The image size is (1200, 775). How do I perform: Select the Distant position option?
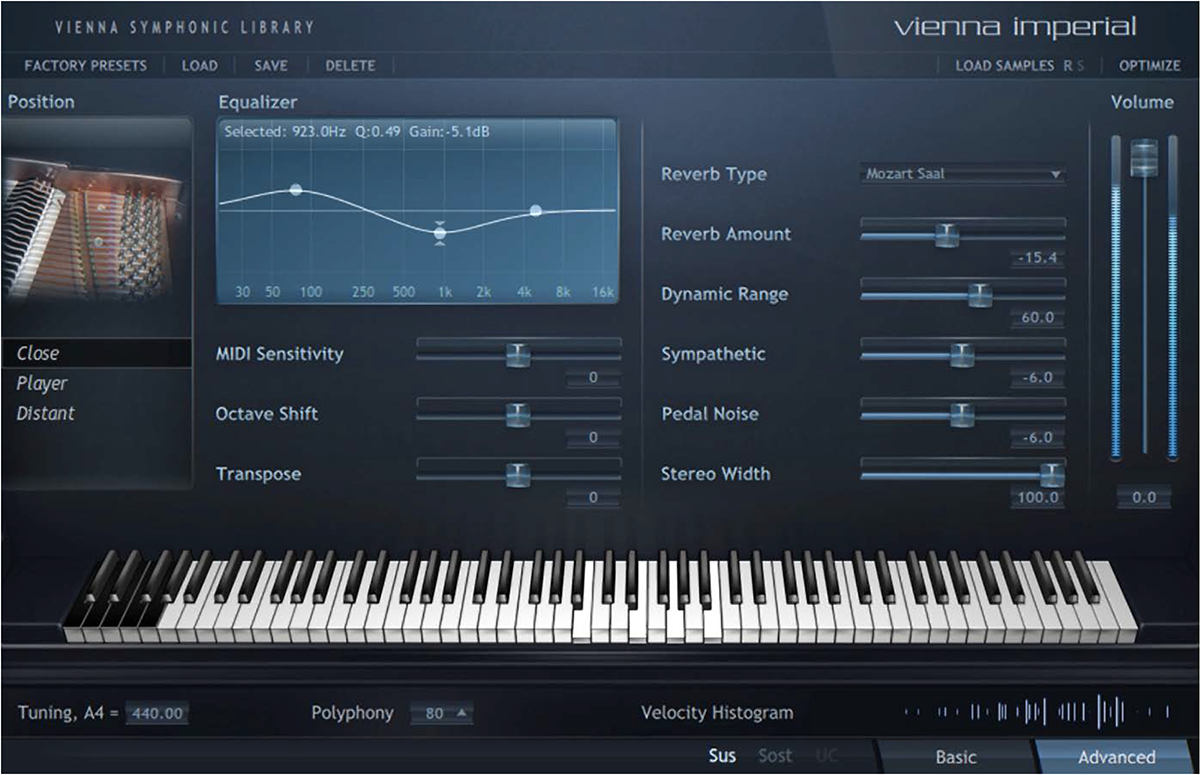point(46,413)
